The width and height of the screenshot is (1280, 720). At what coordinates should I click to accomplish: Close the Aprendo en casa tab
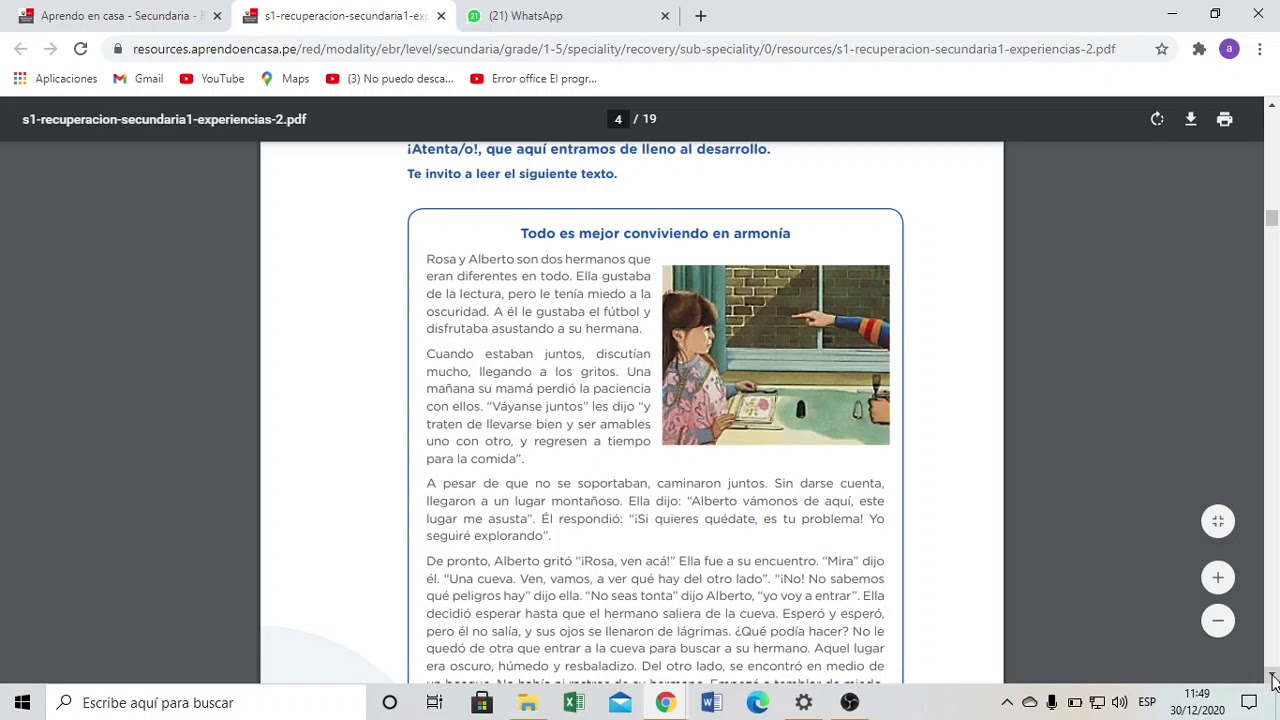(217, 16)
